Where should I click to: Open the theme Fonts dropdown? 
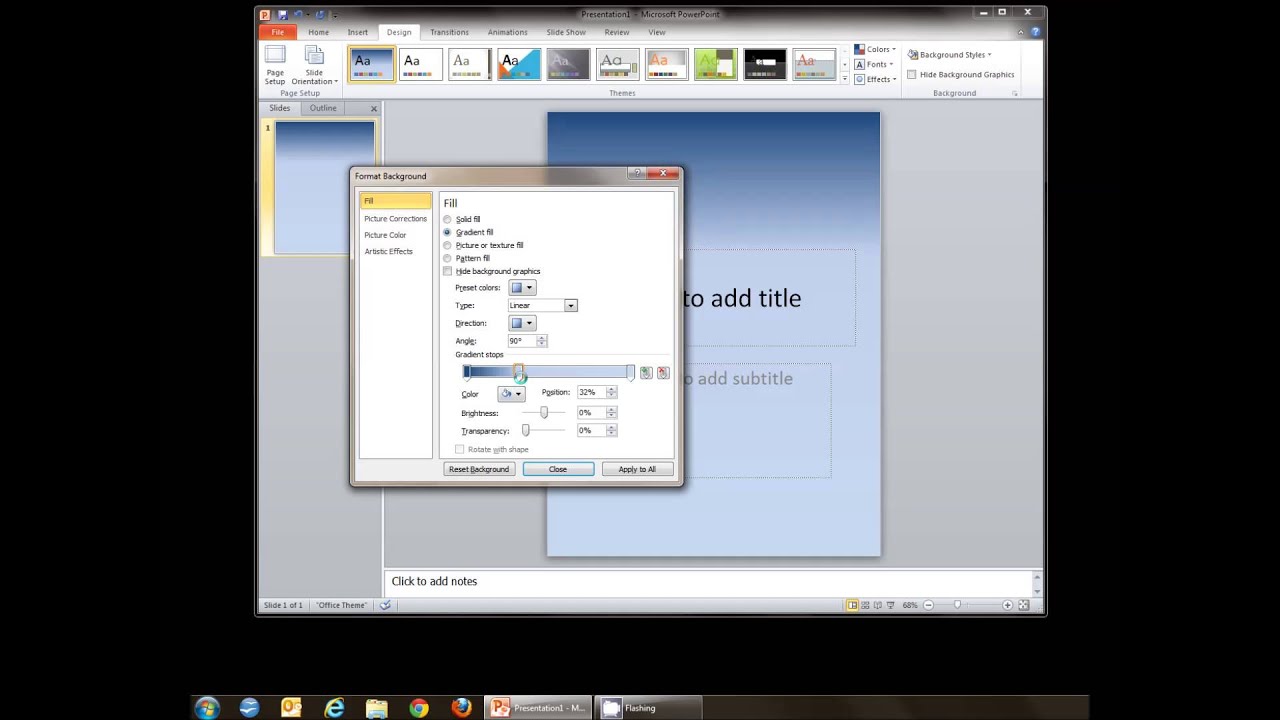[874, 64]
